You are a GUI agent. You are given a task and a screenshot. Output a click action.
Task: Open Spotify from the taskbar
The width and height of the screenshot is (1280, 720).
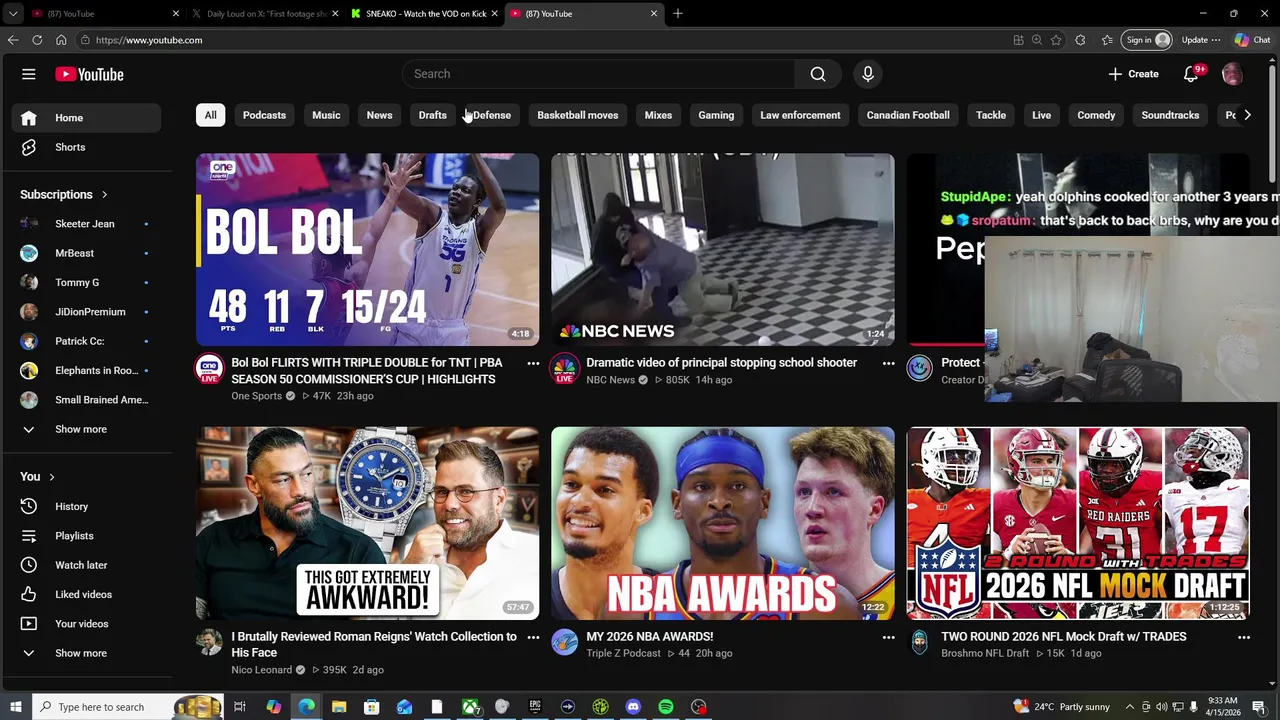[x=666, y=707]
